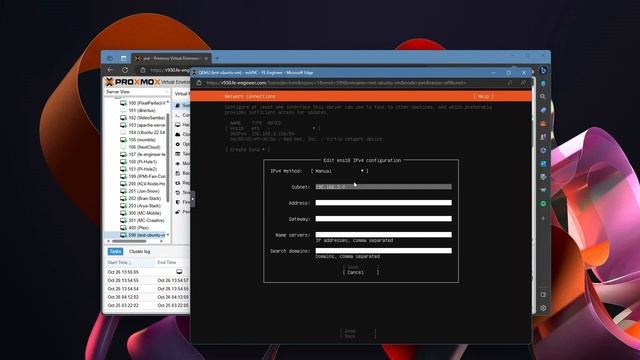Open the Options gear icon in Proxmox menu
640x360 pixels.
click(x=178, y=144)
